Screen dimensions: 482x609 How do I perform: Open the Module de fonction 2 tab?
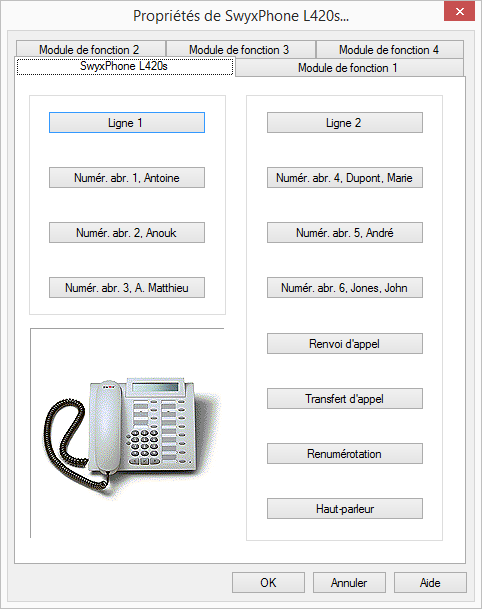(91, 49)
